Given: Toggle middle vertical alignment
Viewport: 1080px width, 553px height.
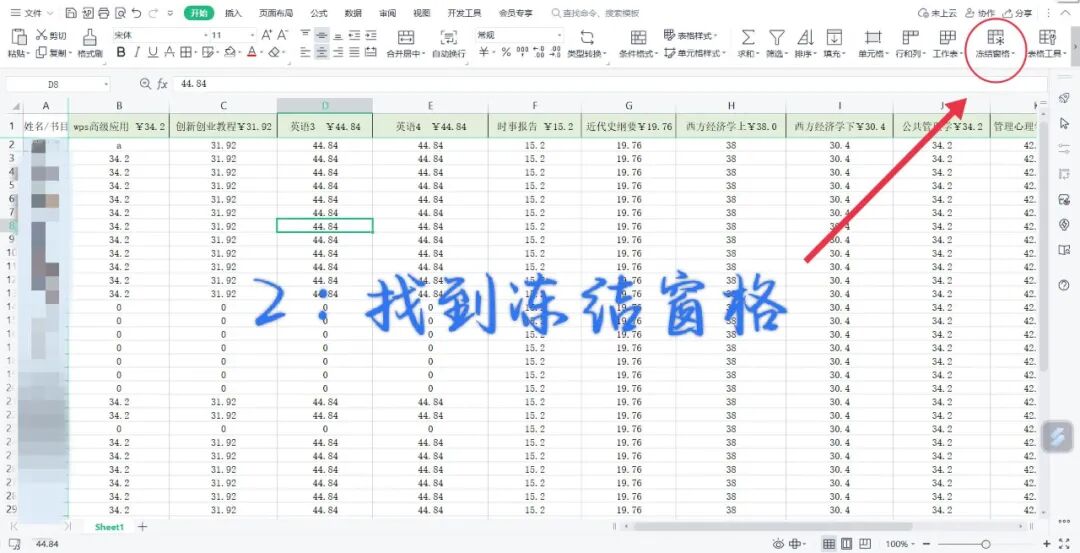Looking at the screenshot, I should click(x=322, y=35).
